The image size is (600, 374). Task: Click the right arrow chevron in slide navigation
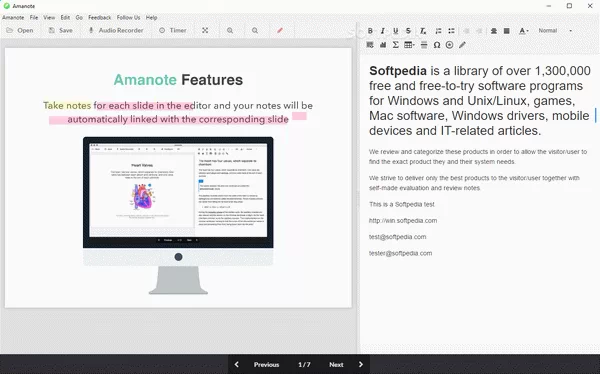coord(360,364)
